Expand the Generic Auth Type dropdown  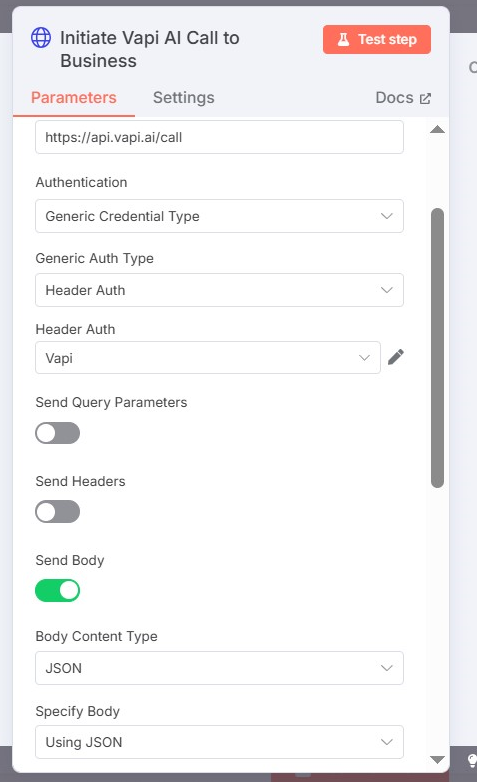pyautogui.click(x=219, y=290)
